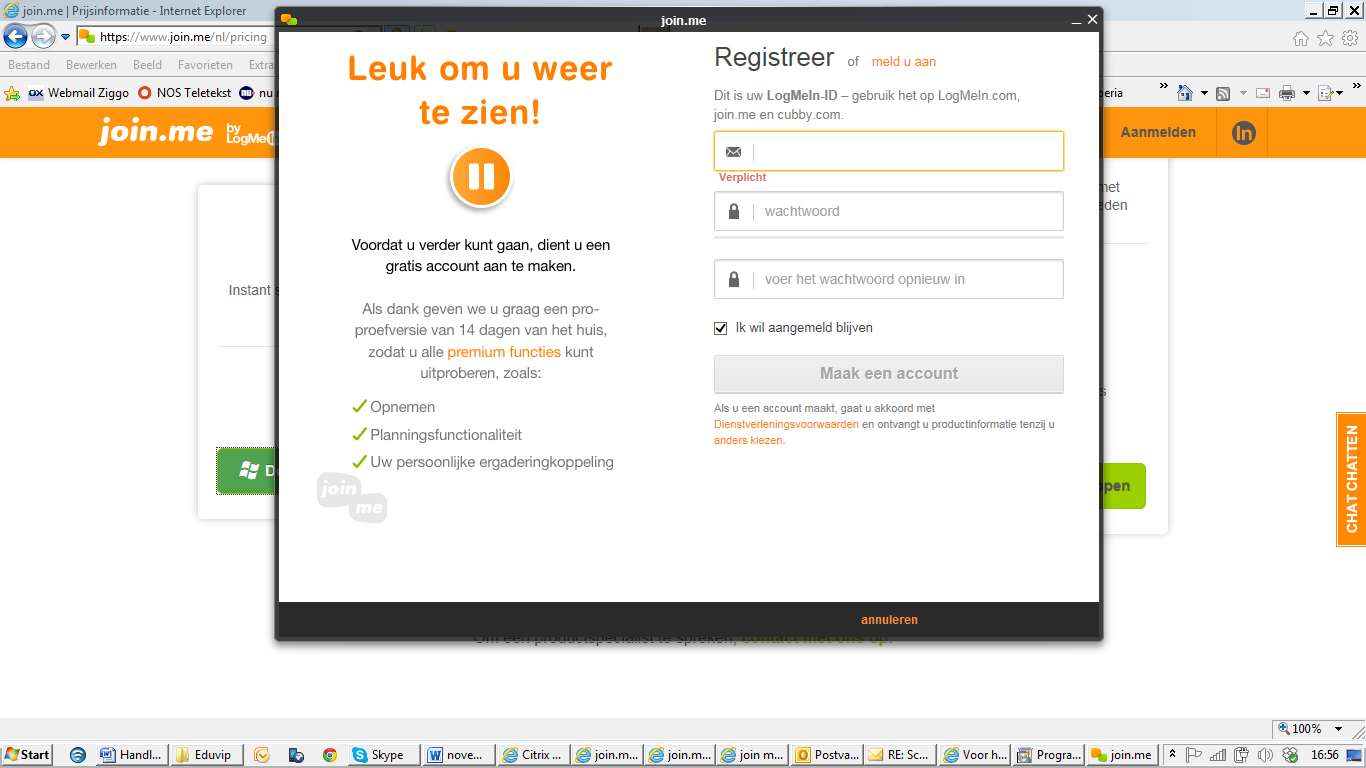The height and width of the screenshot is (768, 1366).
Task: Expand favorites bar overflow chevron
Action: click(1164, 85)
